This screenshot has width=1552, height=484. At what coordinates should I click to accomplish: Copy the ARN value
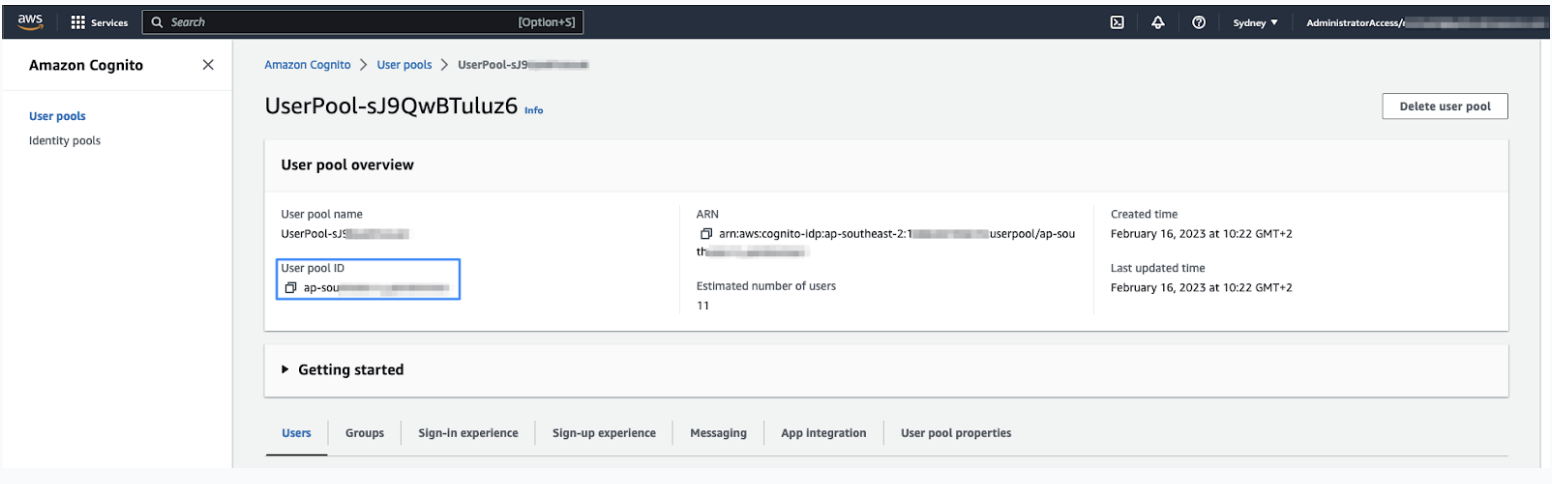(x=705, y=234)
